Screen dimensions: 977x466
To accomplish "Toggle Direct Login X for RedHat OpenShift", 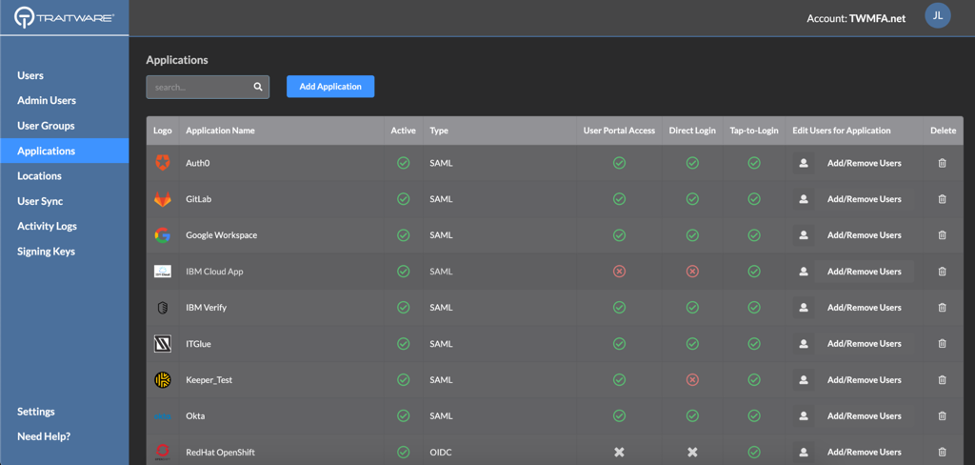I will point(692,452).
